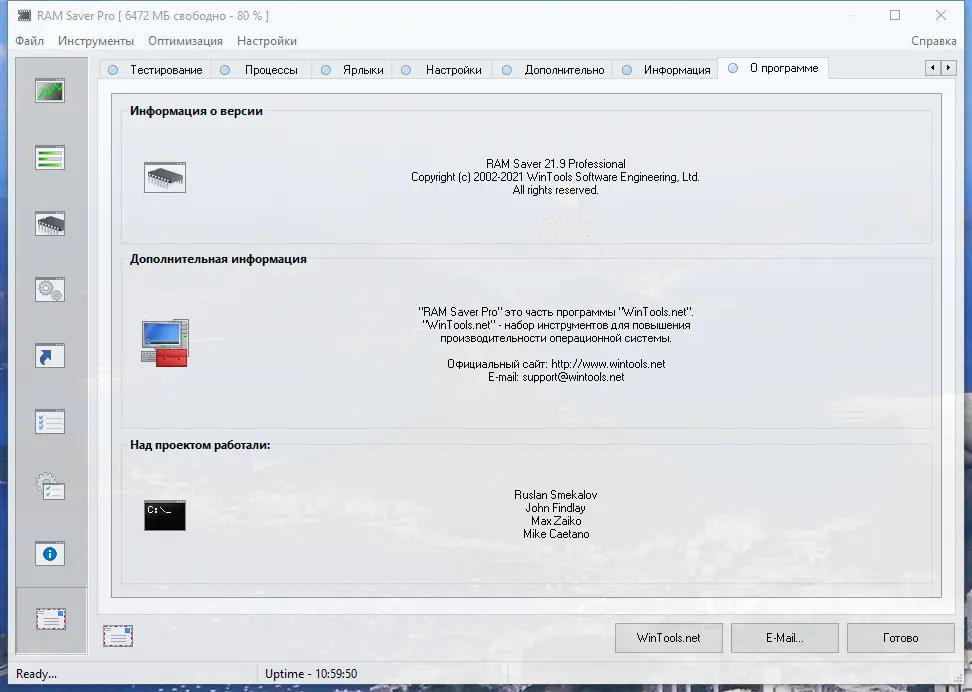Click the RAM chip icon in the sidebar

coord(50,222)
